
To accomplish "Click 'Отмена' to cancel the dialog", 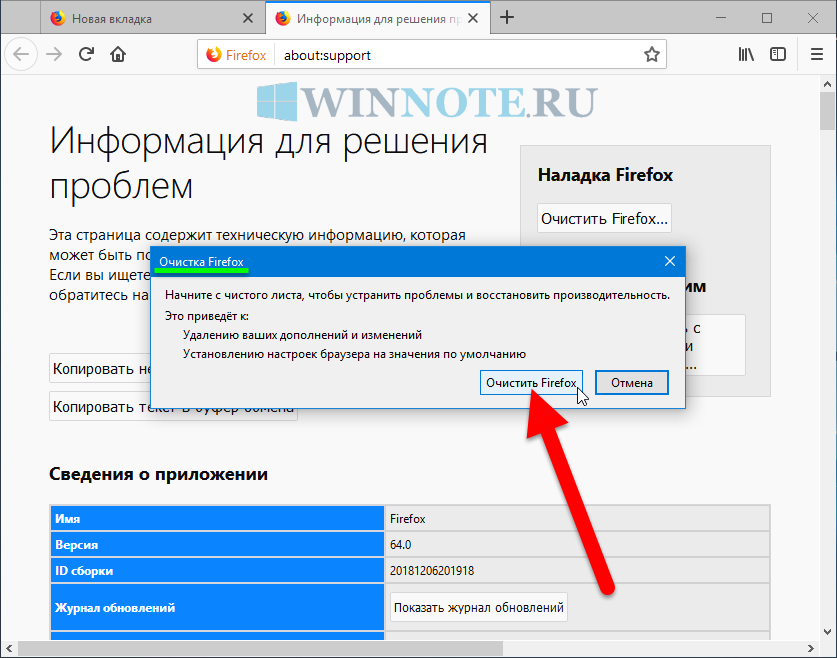I will (632, 383).
